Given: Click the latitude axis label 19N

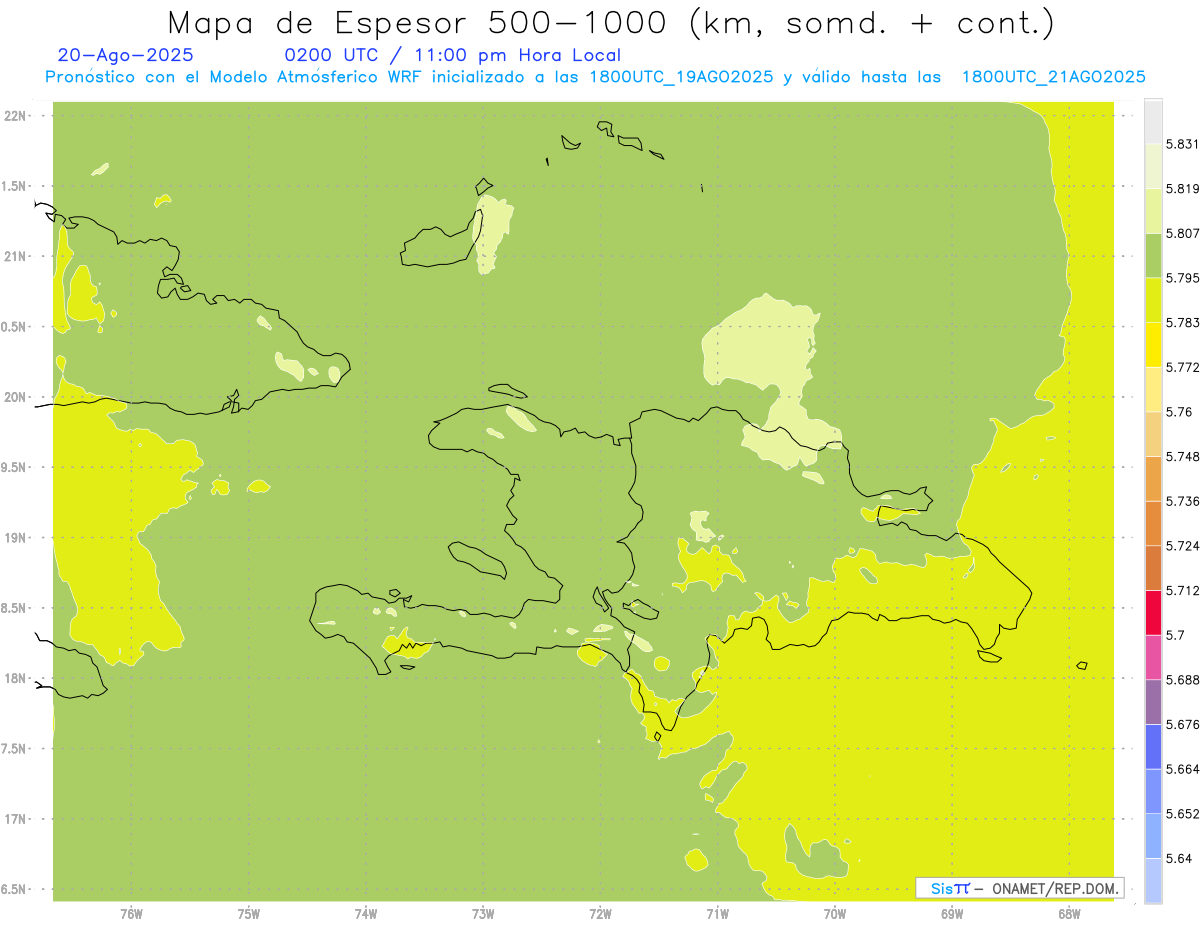Looking at the screenshot, I should coord(15,538).
